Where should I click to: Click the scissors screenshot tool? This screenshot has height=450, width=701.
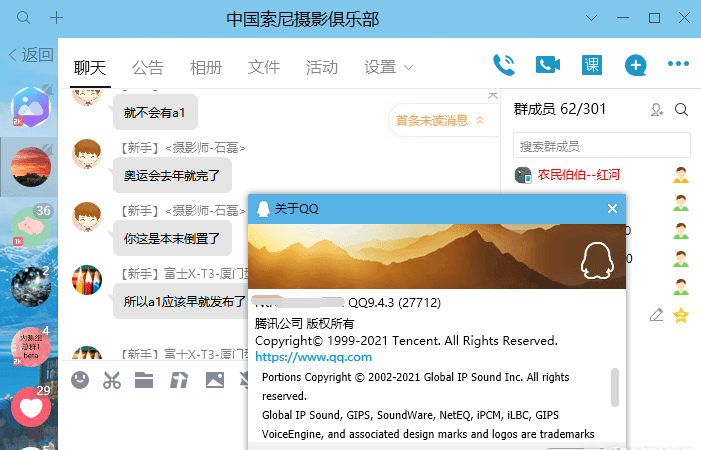112,380
